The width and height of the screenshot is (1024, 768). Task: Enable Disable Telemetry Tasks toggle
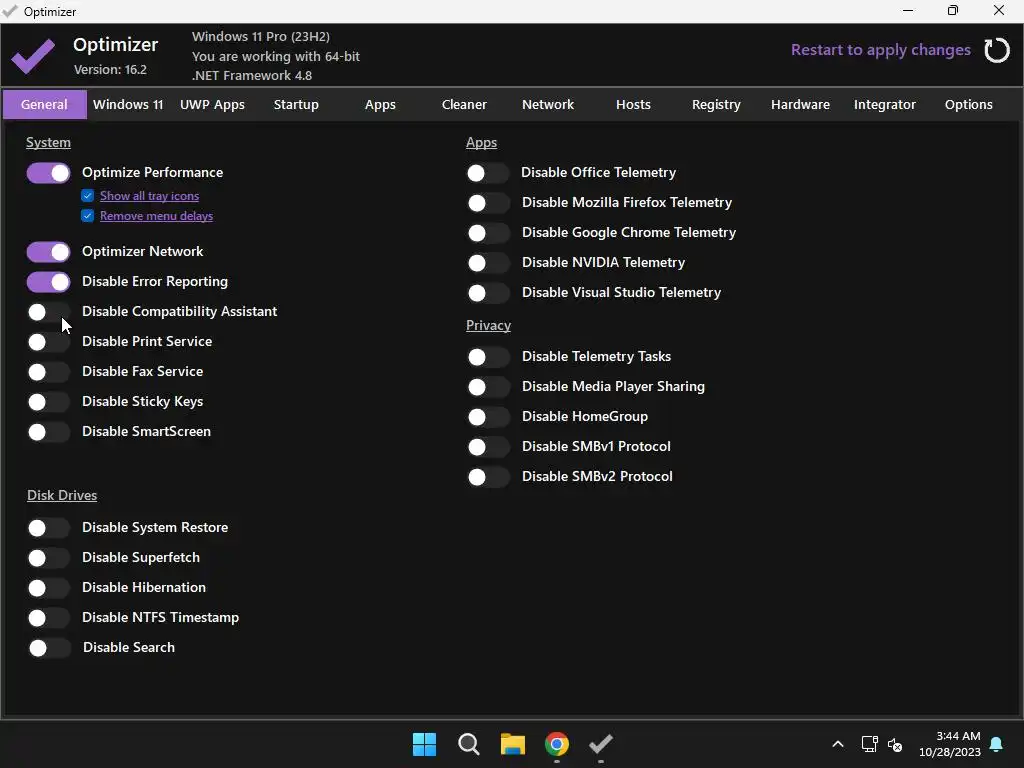(488, 357)
